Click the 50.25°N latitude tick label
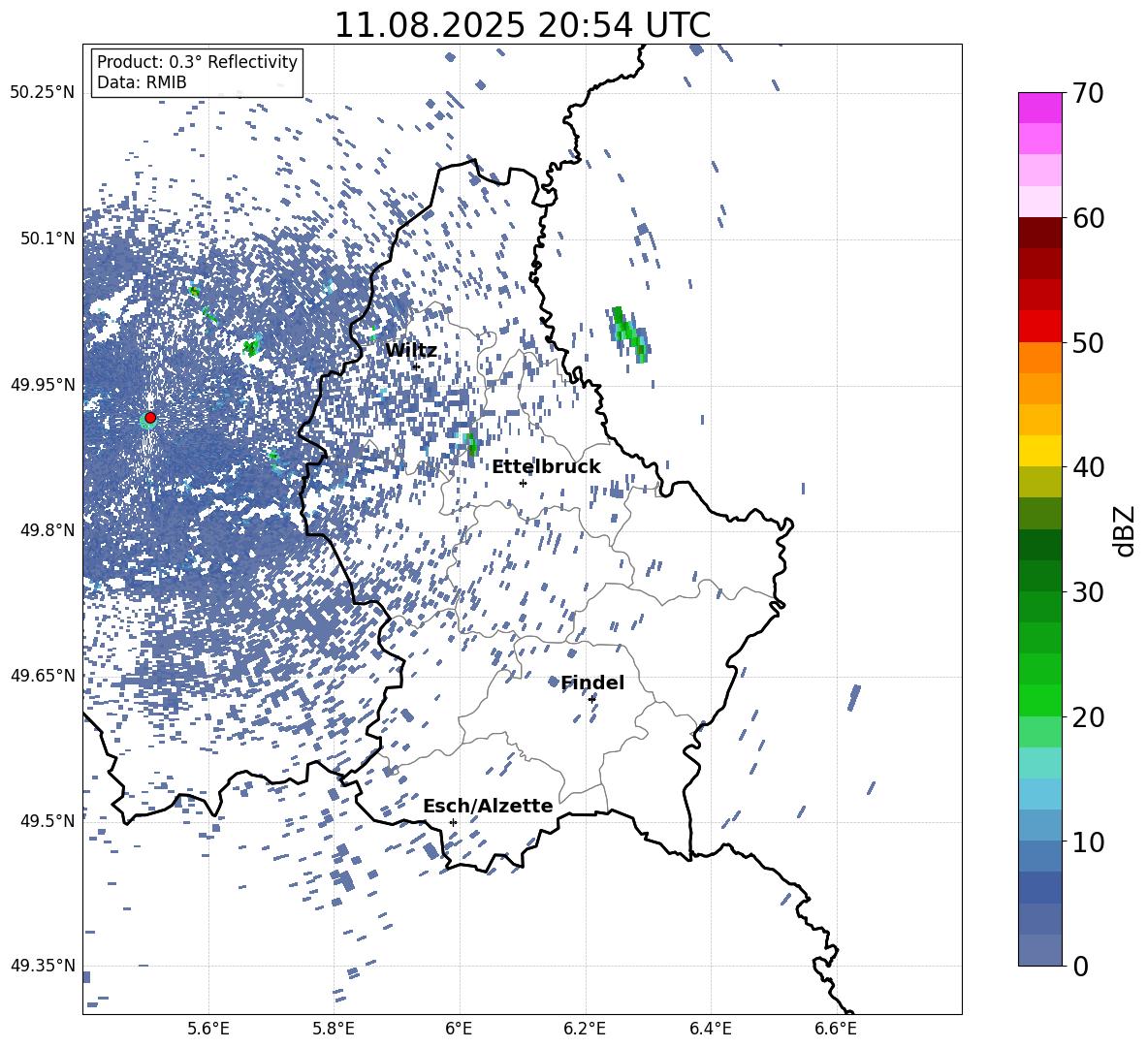This screenshot has width=1148, height=1048. [43, 93]
